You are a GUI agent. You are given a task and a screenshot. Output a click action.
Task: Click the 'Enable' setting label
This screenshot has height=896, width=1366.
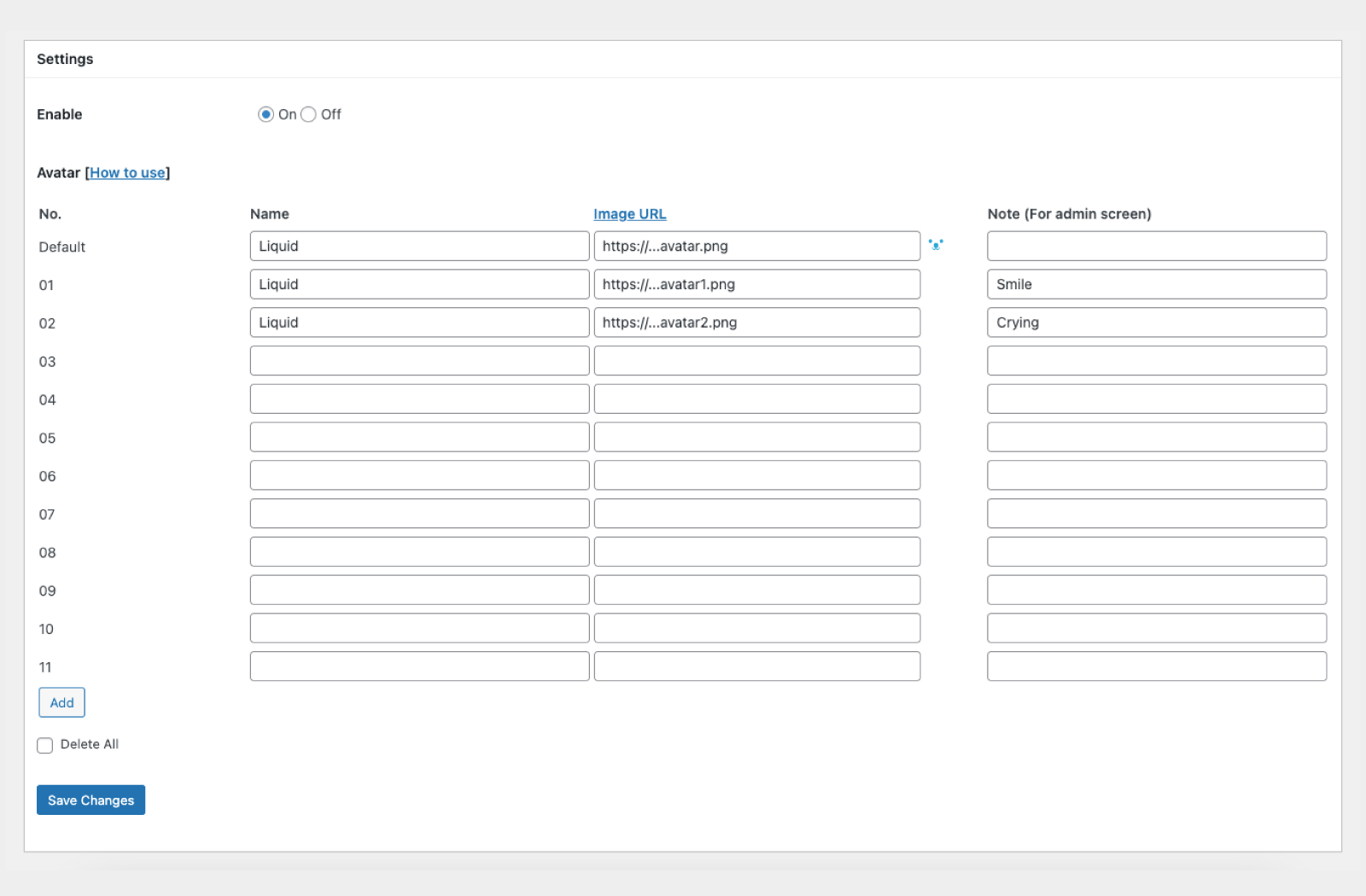pyautogui.click(x=60, y=114)
